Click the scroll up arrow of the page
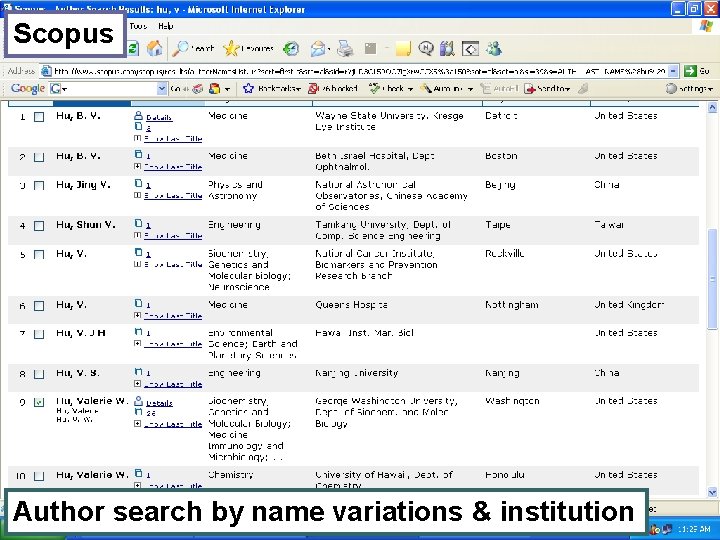This screenshot has height=540, width=720. tap(712, 107)
